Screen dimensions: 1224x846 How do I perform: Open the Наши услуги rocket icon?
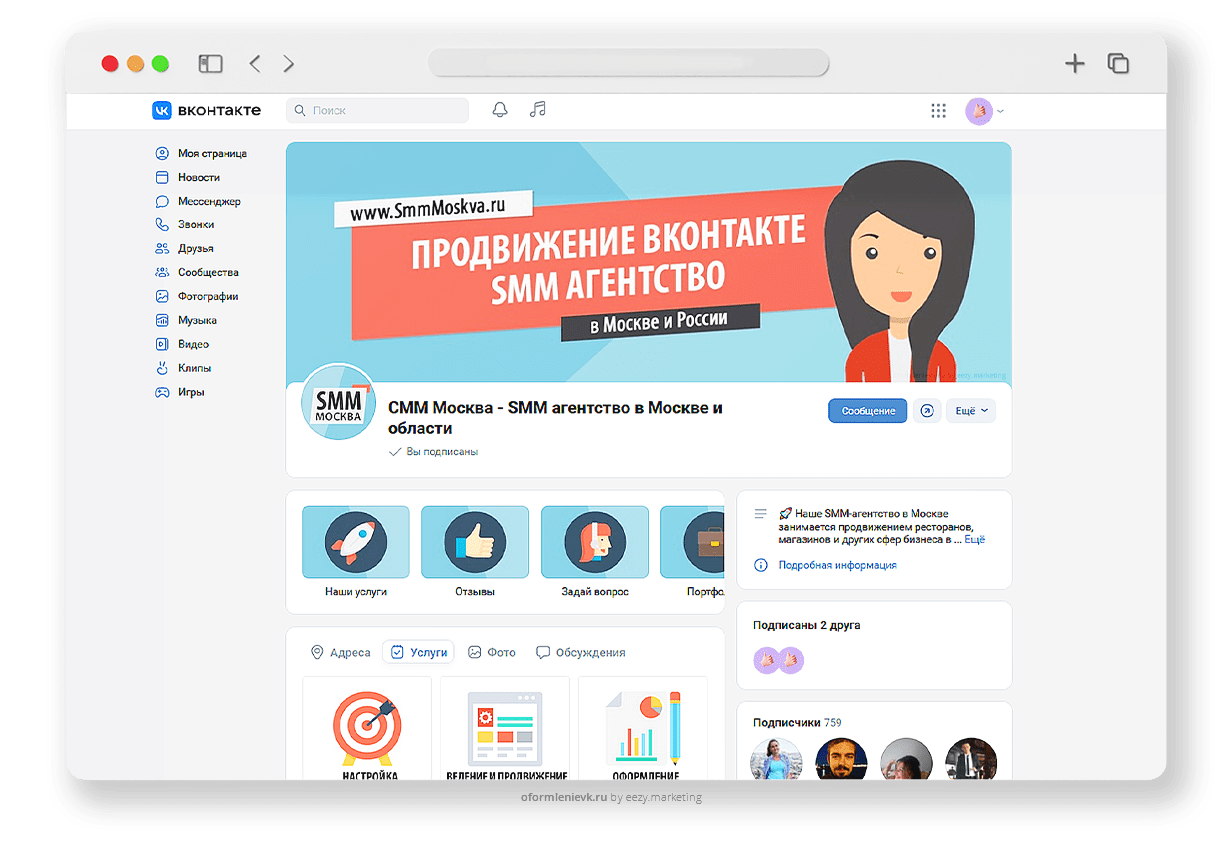tap(356, 542)
